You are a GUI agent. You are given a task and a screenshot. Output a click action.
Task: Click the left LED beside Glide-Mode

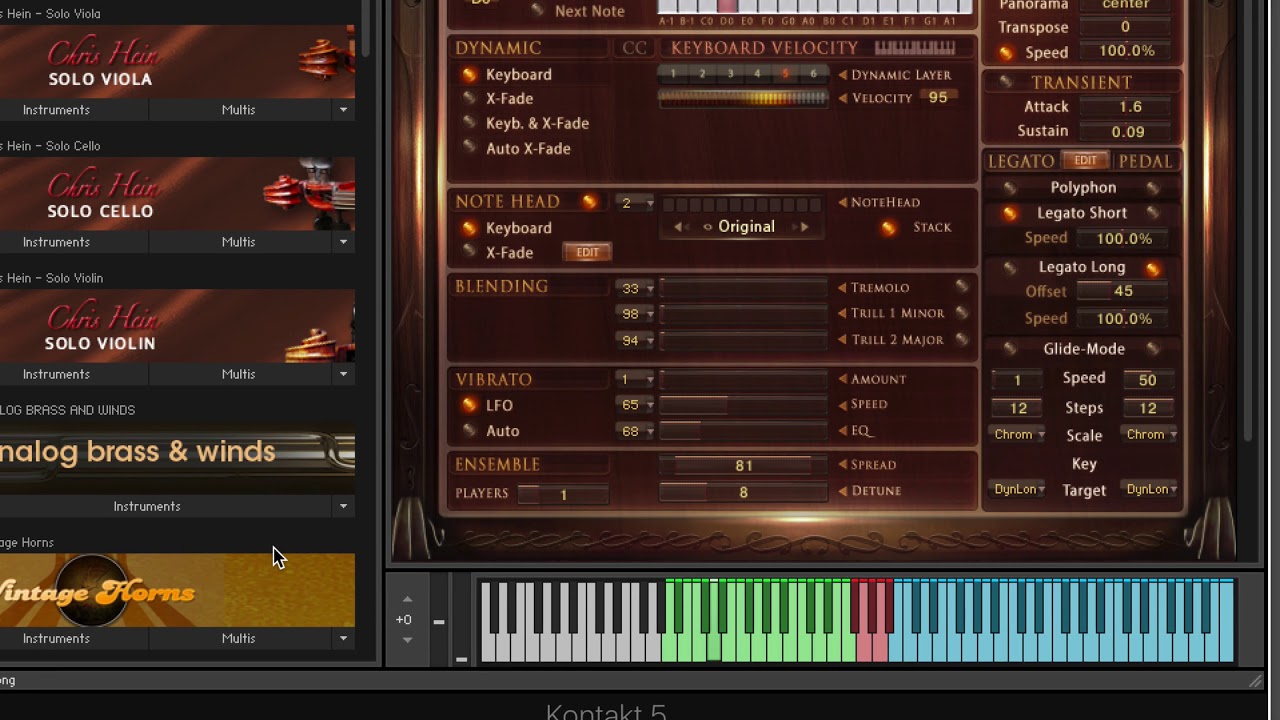pyautogui.click(x=1009, y=349)
